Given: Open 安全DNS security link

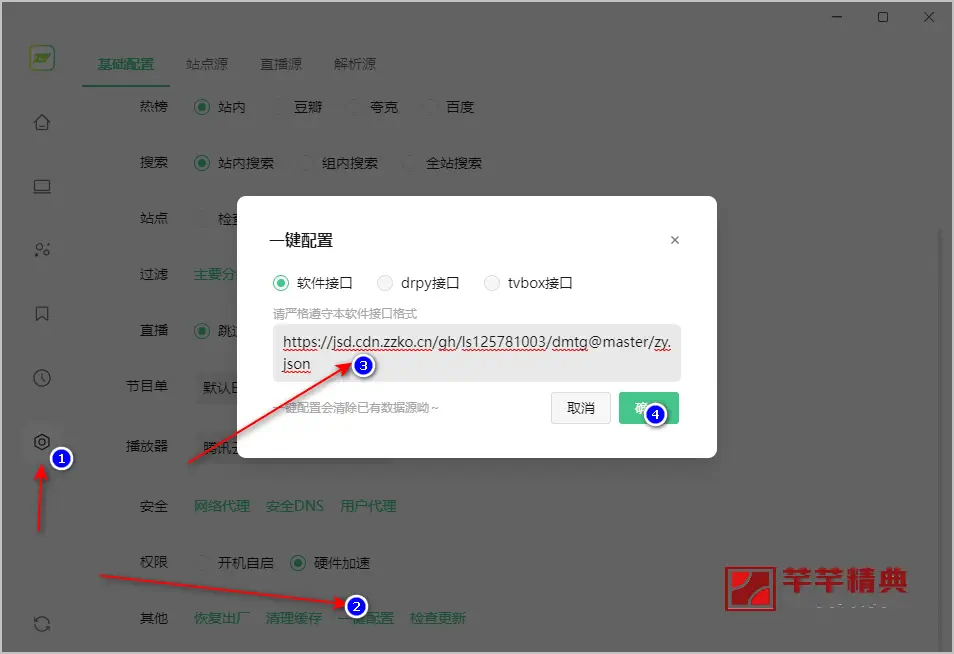Looking at the screenshot, I should click(294, 506).
